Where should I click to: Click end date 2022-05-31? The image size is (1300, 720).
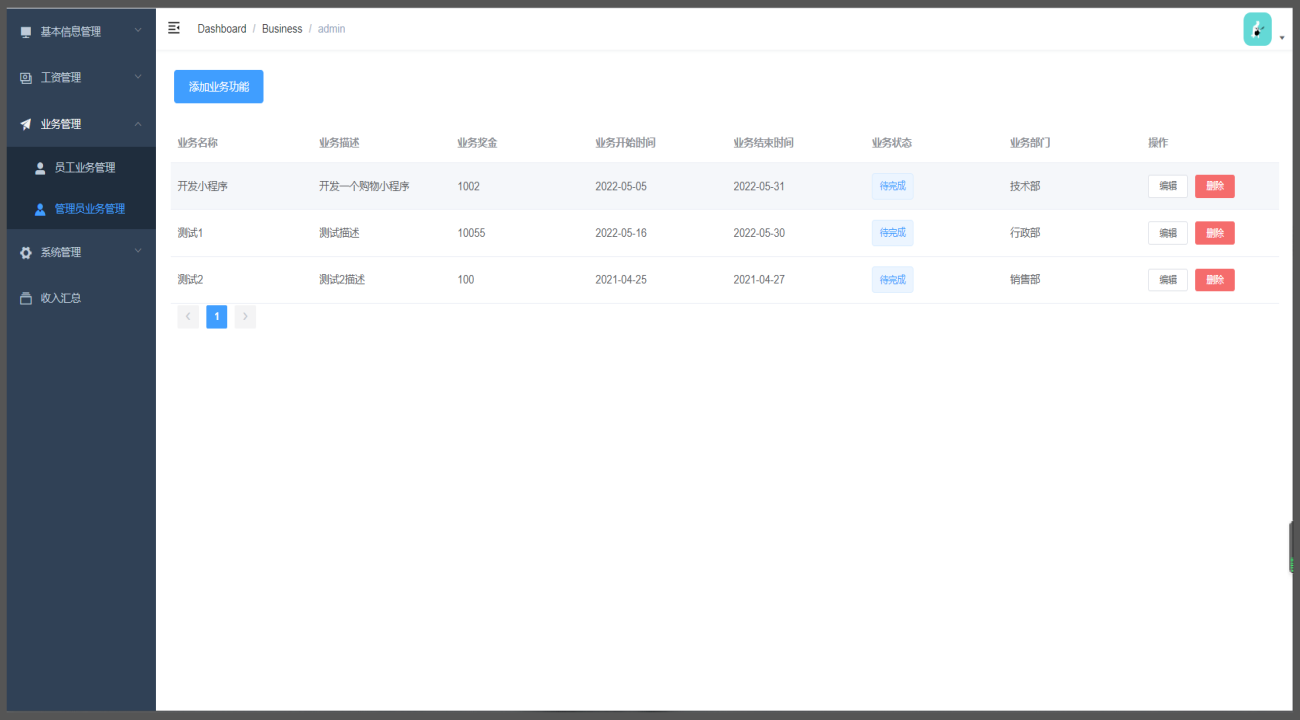(759, 186)
